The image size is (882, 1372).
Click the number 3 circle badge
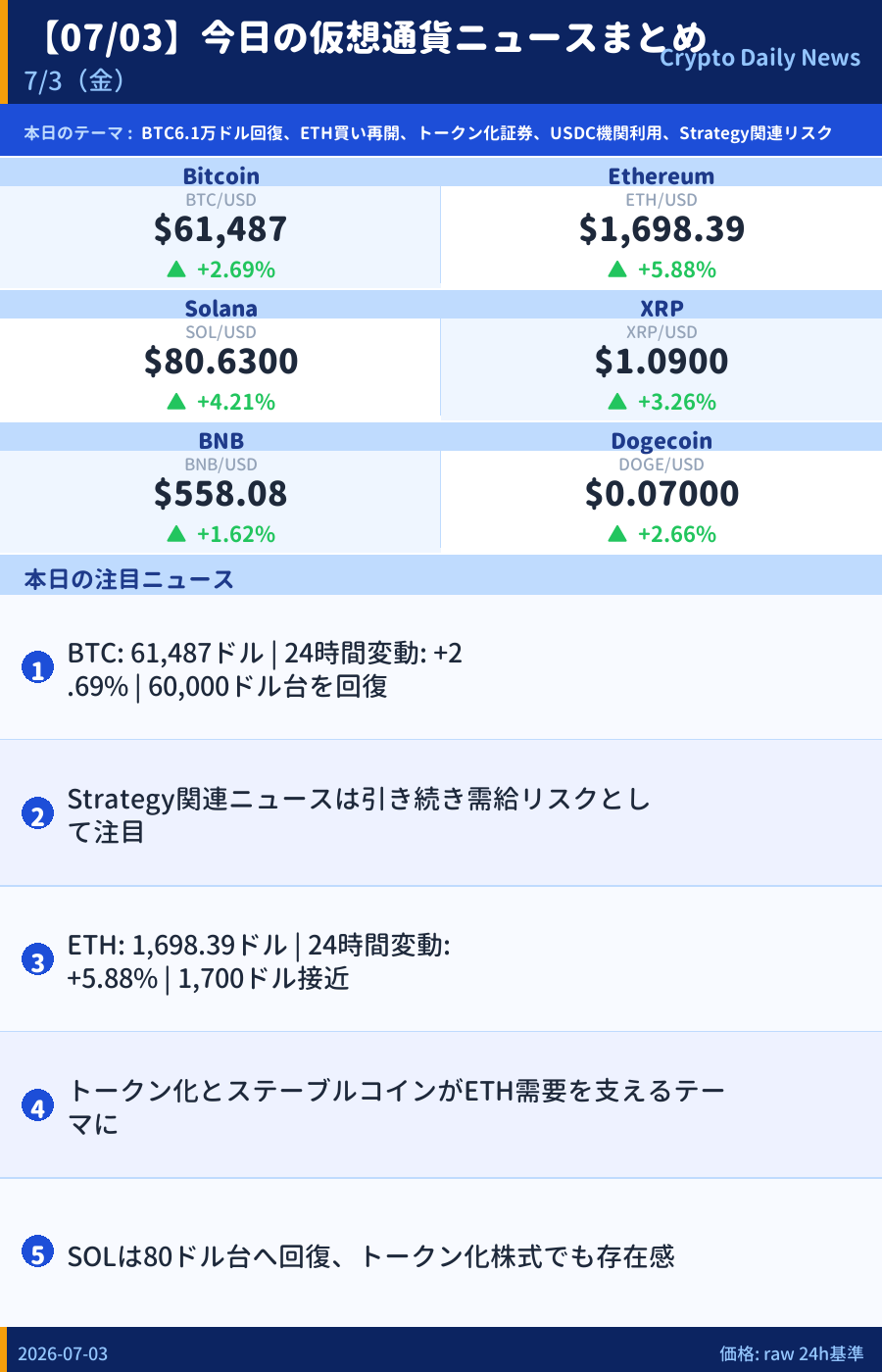point(37,960)
